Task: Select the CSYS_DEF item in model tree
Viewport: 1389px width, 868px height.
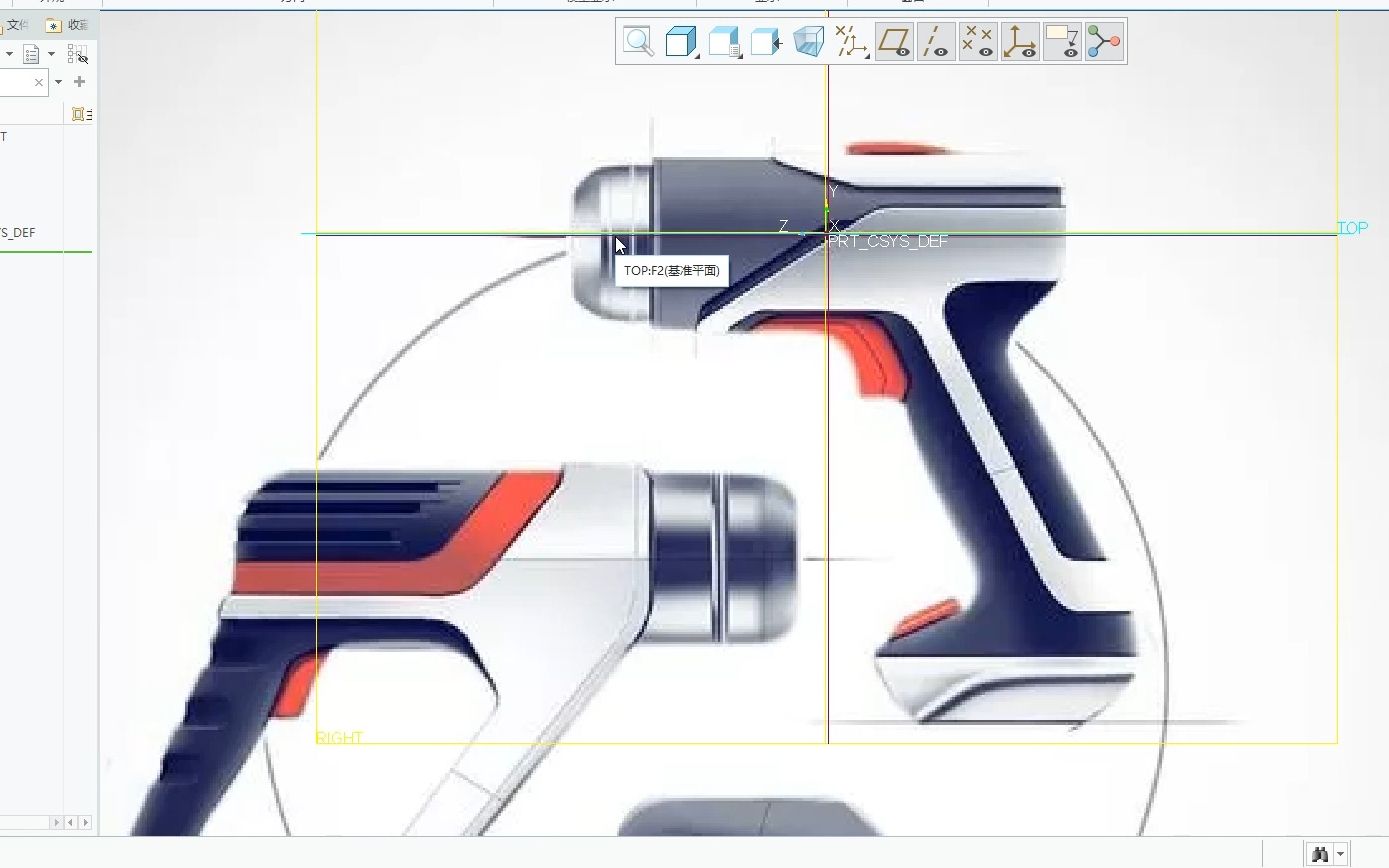Action: pos(18,233)
